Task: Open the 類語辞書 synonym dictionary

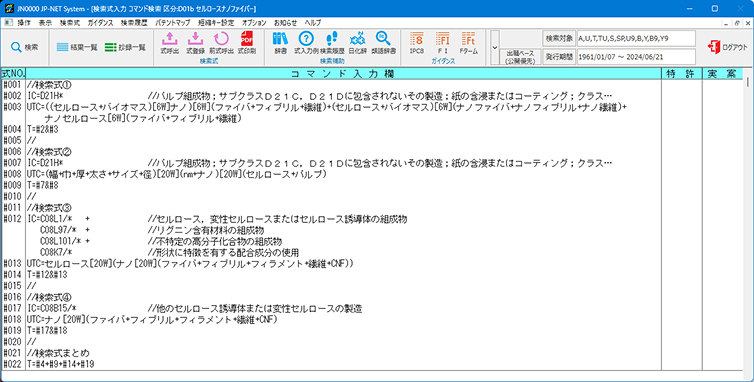Action: [x=383, y=42]
